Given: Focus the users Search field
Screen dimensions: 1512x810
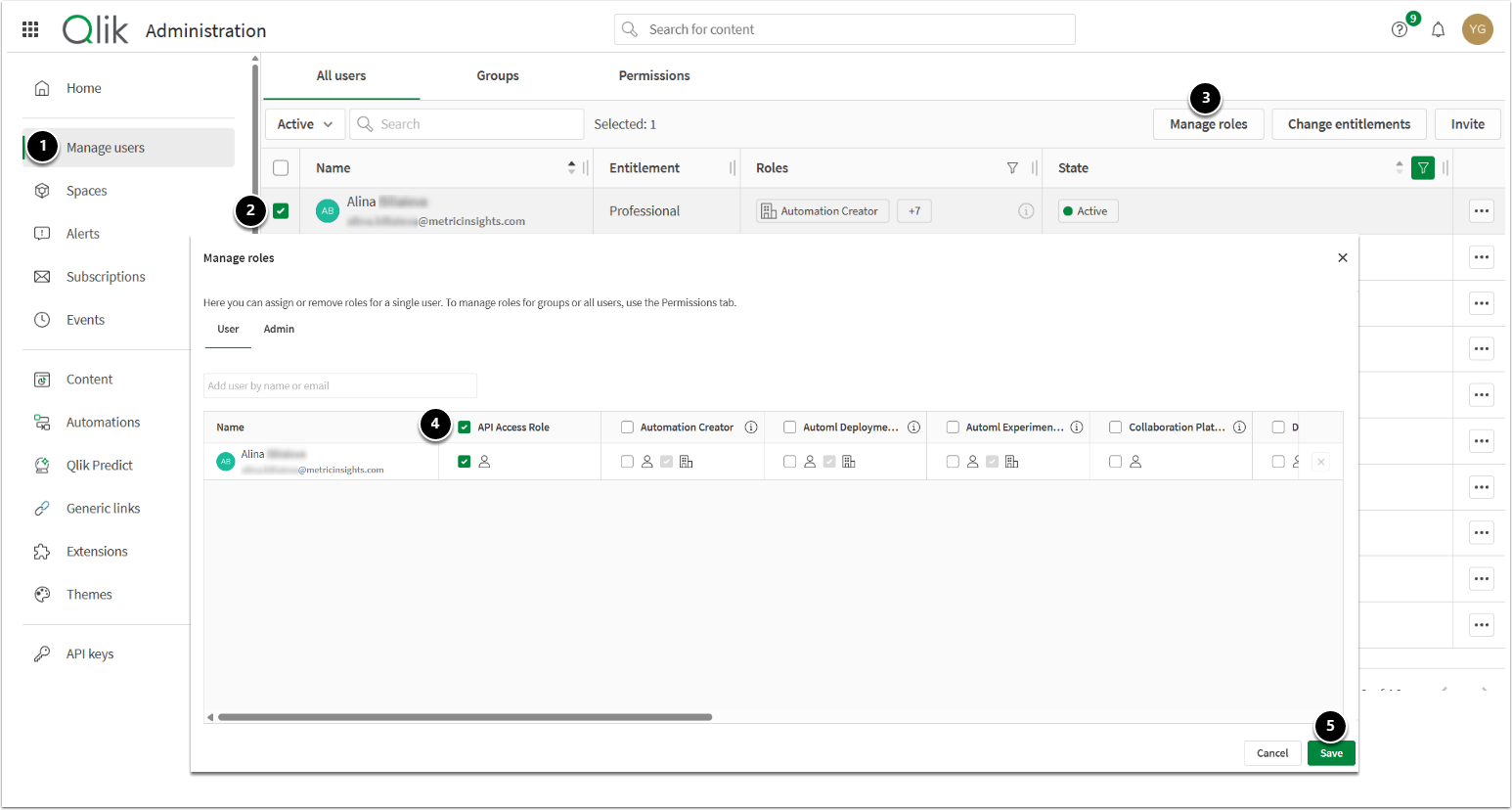Looking at the screenshot, I should (467, 124).
